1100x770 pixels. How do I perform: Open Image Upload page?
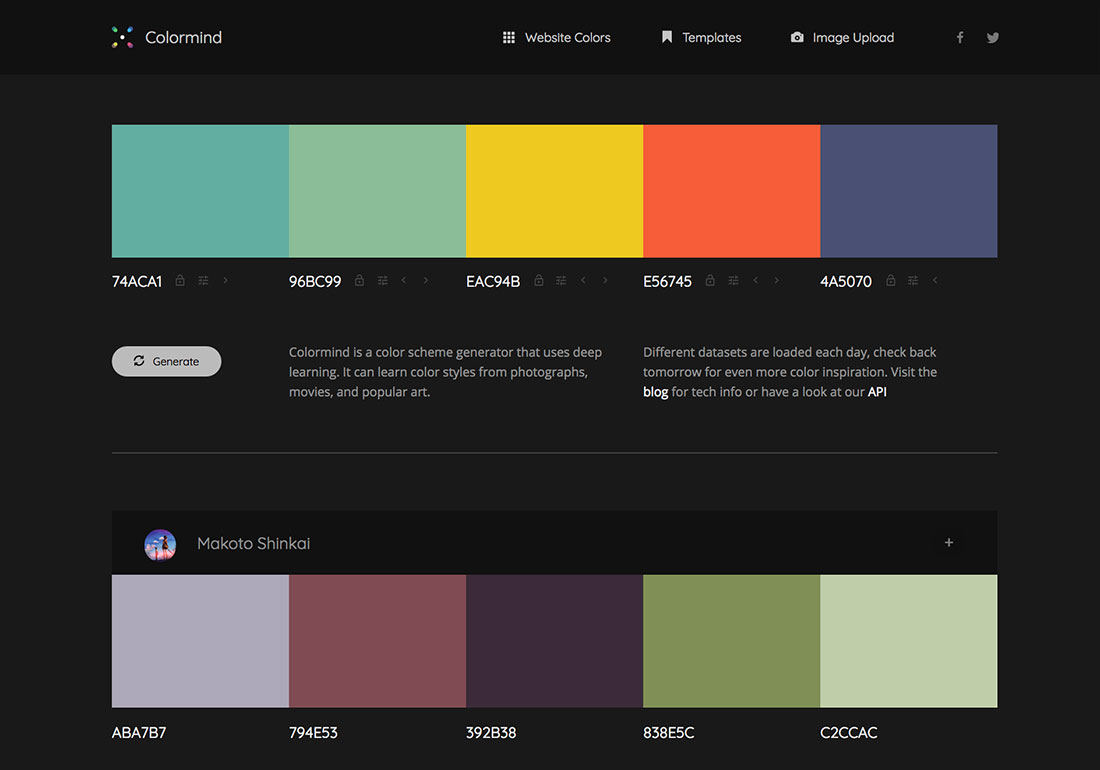tap(842, 38)
